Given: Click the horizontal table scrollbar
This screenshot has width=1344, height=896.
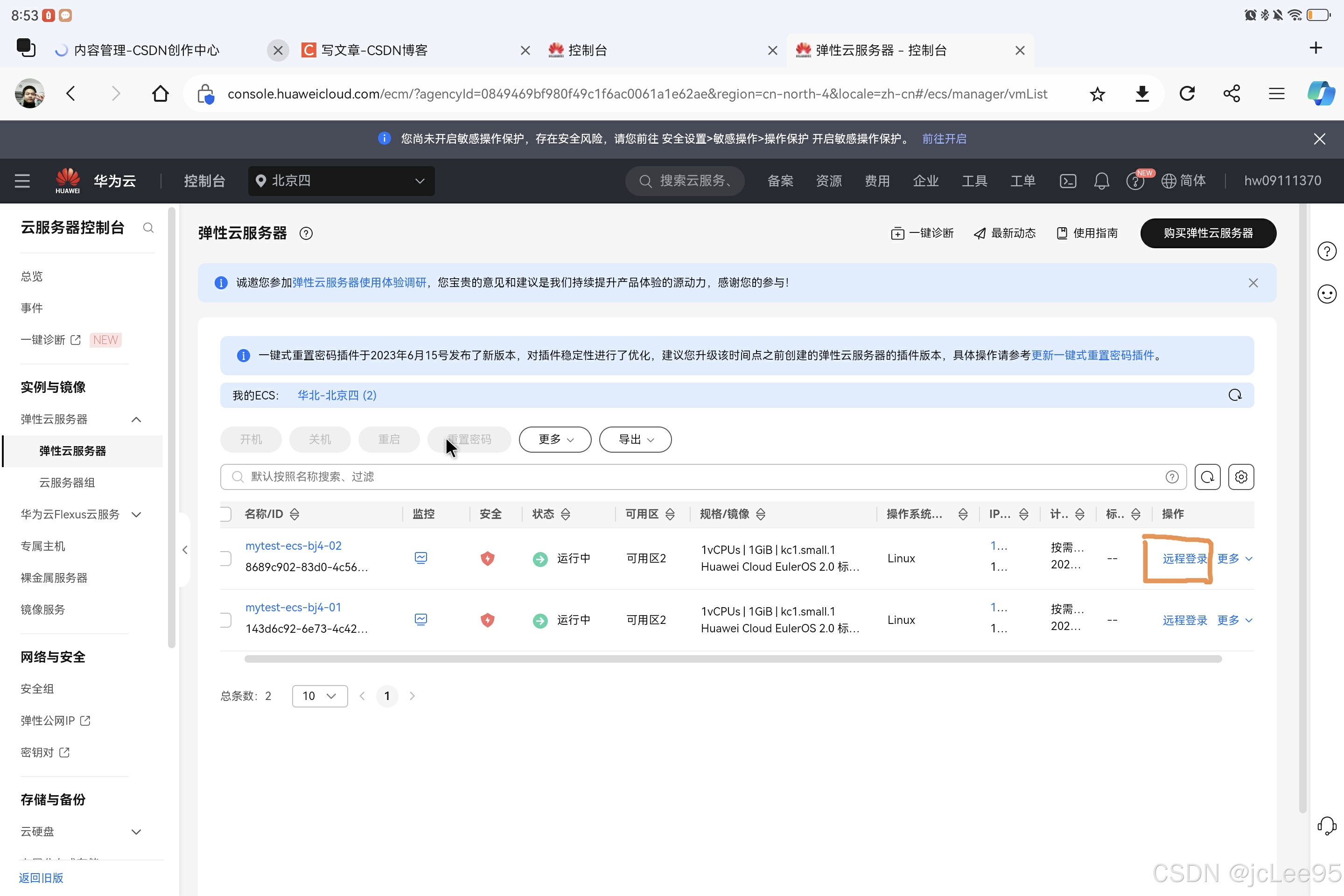Looking at the screenshot, I should tap(733, 659).
